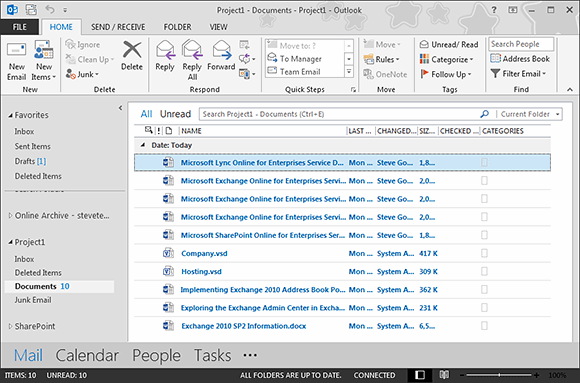
Task: Open the New Items button
Action: [44, 61]
